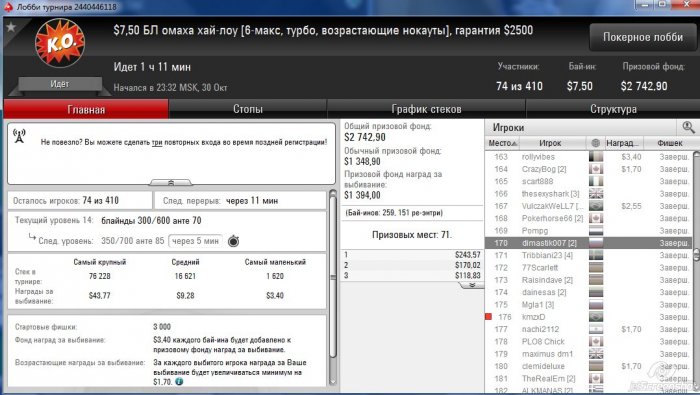700x395 pixels.
Task: Click the players list scrollbar
Action: click(696, 254)
